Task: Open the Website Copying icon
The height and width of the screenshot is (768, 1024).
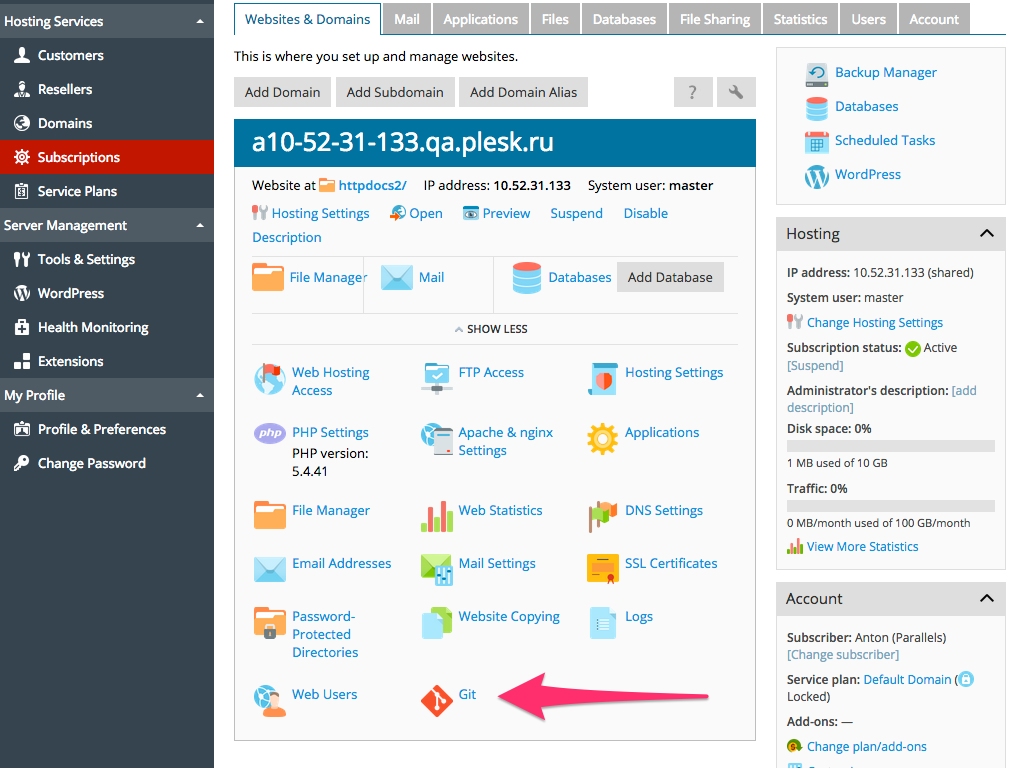Action: (437, 622)
